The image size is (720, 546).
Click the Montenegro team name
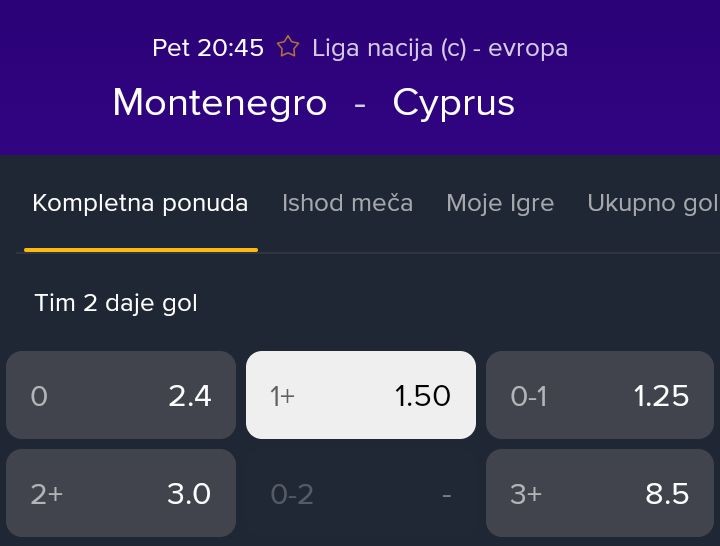point(220,102)
